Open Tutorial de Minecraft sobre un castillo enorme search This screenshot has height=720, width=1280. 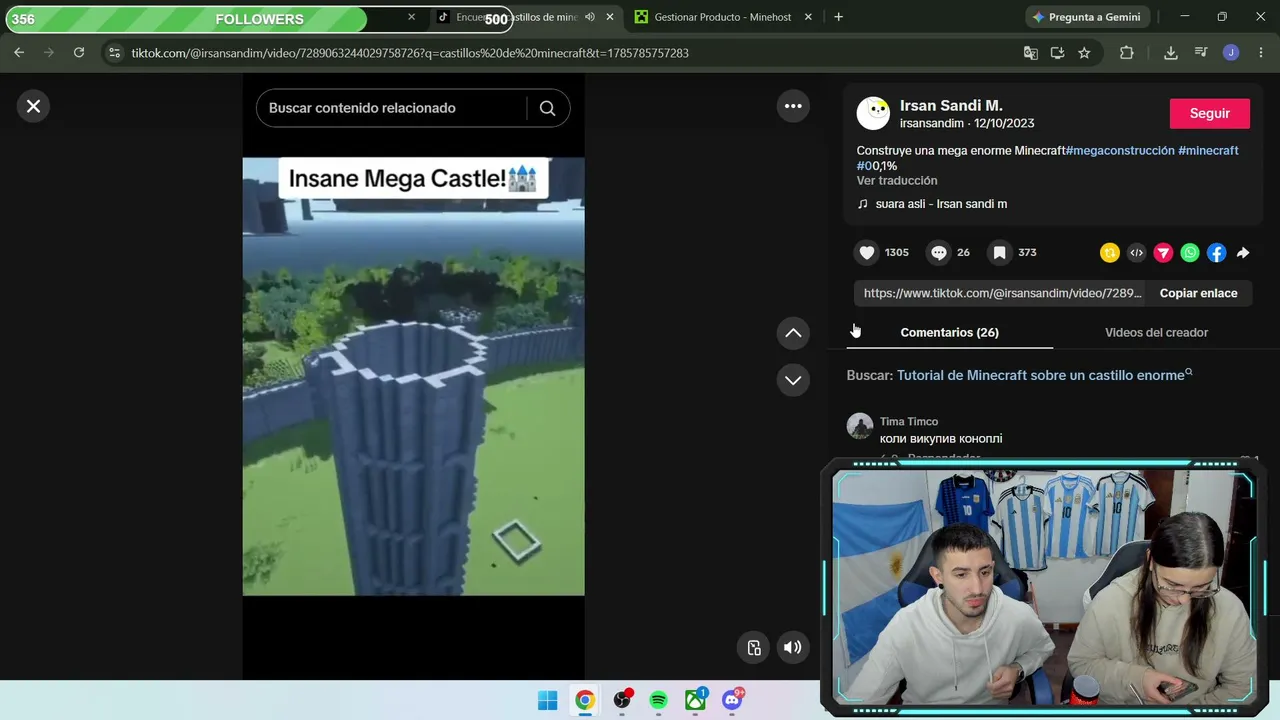(x=1040, y=375)
